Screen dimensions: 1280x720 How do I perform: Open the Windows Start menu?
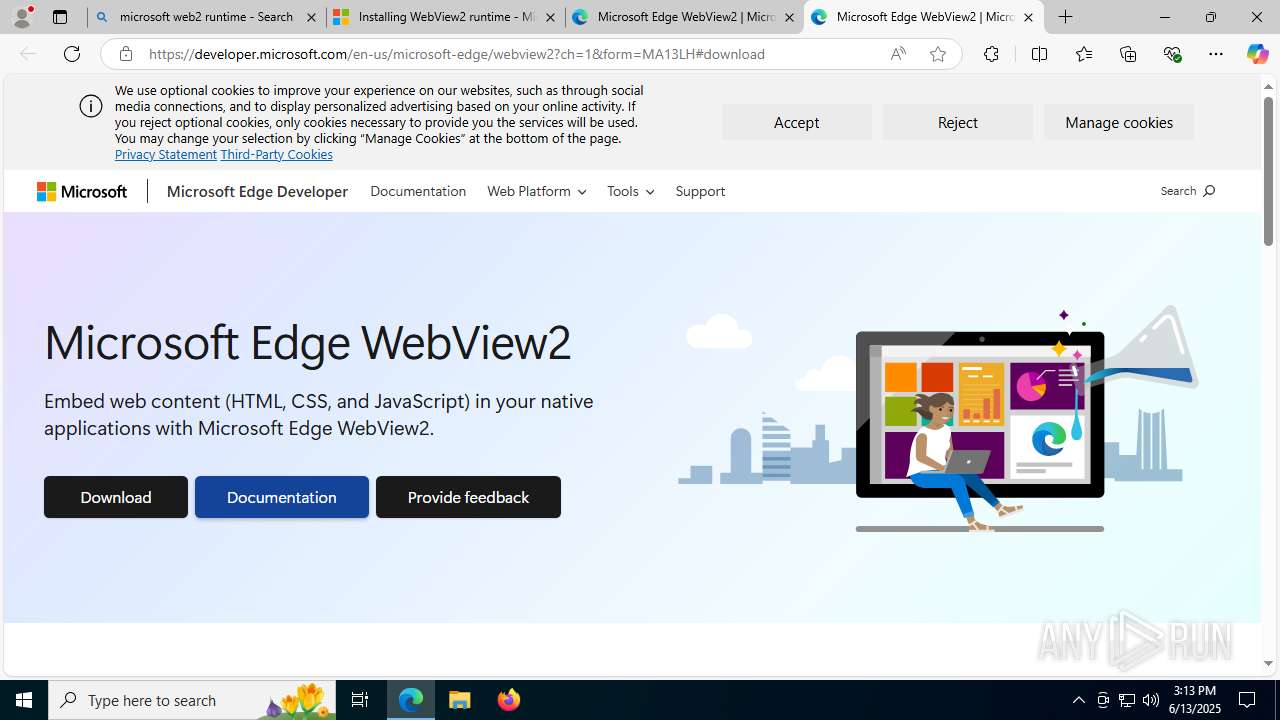pyautogui.click(x=24, y=700)
